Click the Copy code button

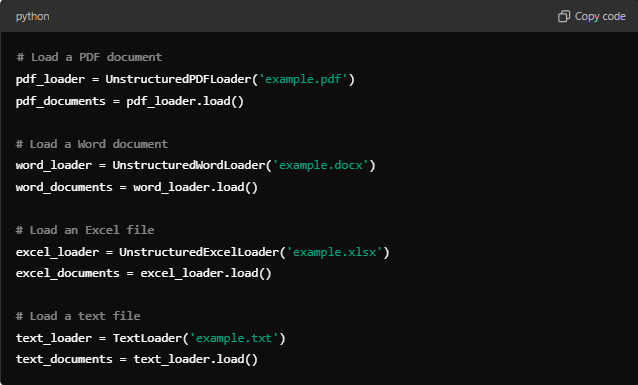pos(592,16)
